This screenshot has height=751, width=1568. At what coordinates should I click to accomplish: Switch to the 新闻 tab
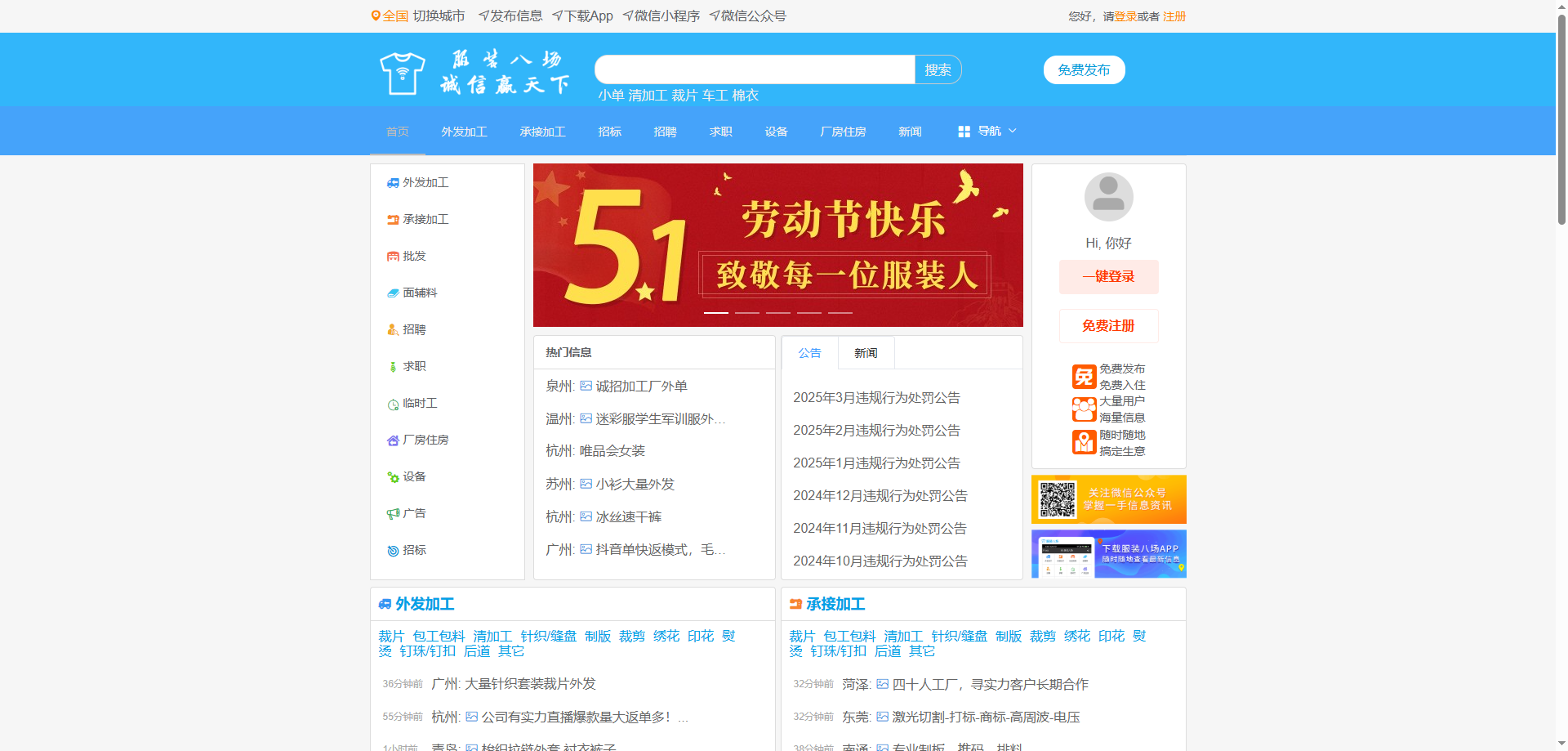[866, 352]
